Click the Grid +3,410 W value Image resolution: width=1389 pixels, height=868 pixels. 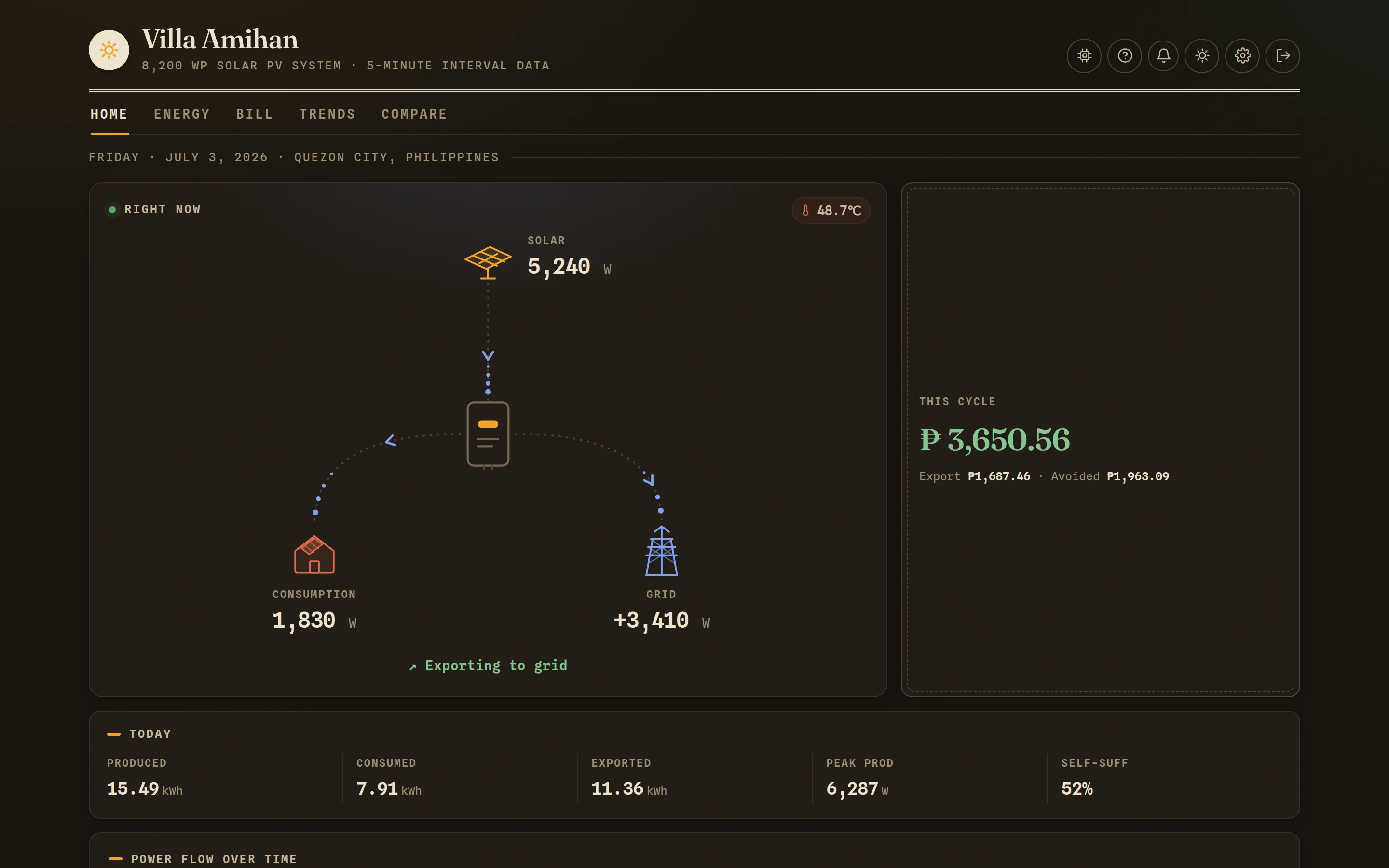[661, 621]
